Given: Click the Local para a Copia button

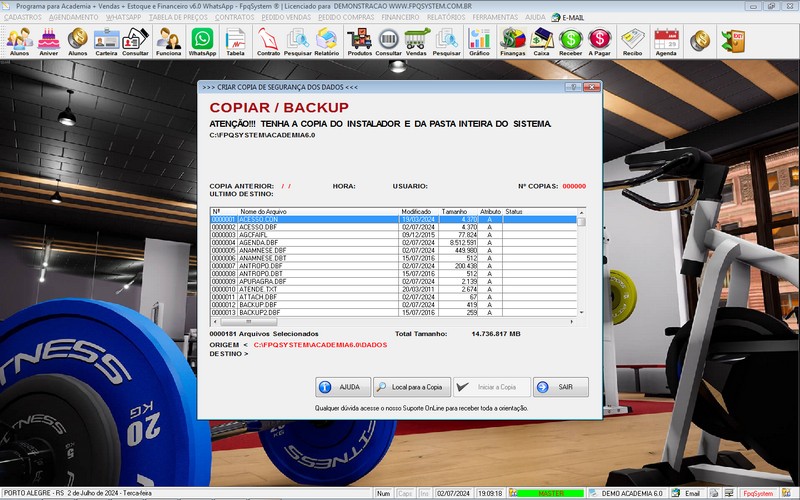Looking at the screenshot, I should click(x=412, y=387).
